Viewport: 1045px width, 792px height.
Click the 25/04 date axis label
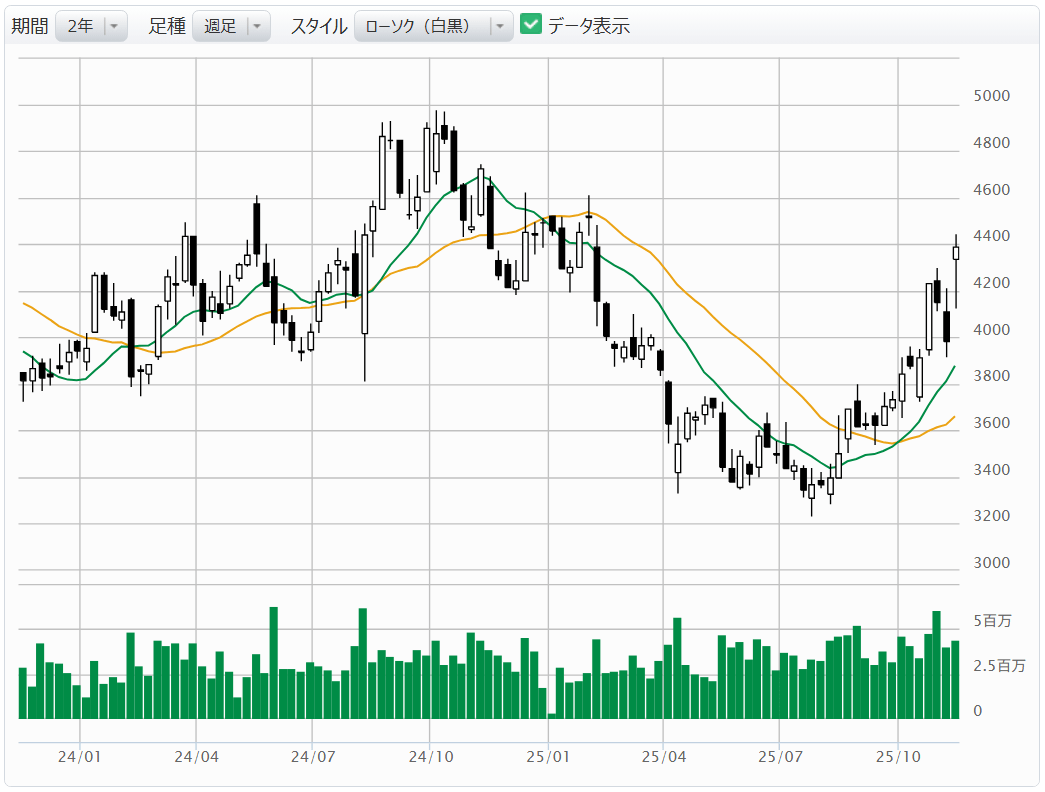pyautogui.click(x=663, y=759)
